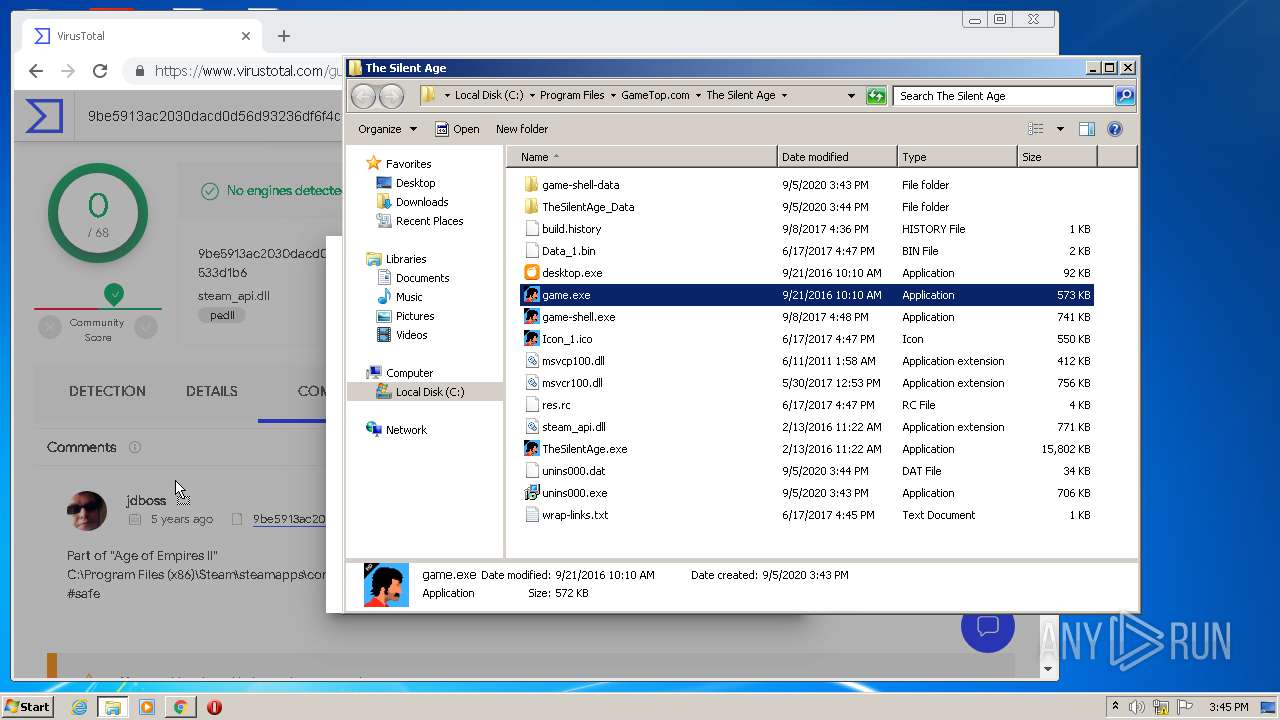Viewport: 1280px width, 720px height.
Task: Click Open in Explorer toolbar
Action: [x=457, y=129]
